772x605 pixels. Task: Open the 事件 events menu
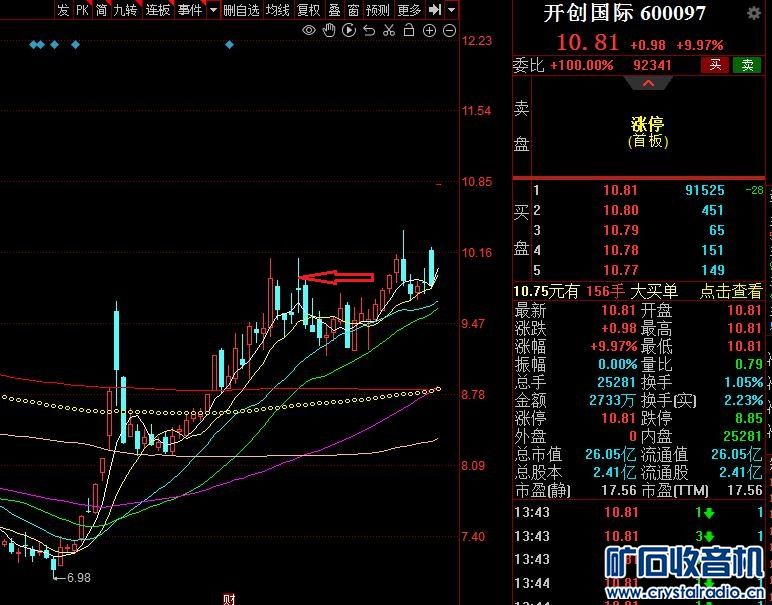pyautogui.click(x=190, y=9)
